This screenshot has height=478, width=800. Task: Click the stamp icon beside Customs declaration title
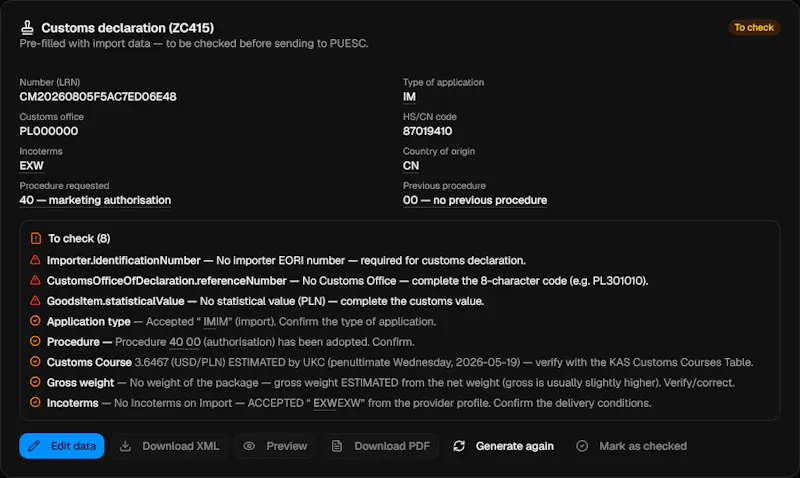tap(28, 27)
